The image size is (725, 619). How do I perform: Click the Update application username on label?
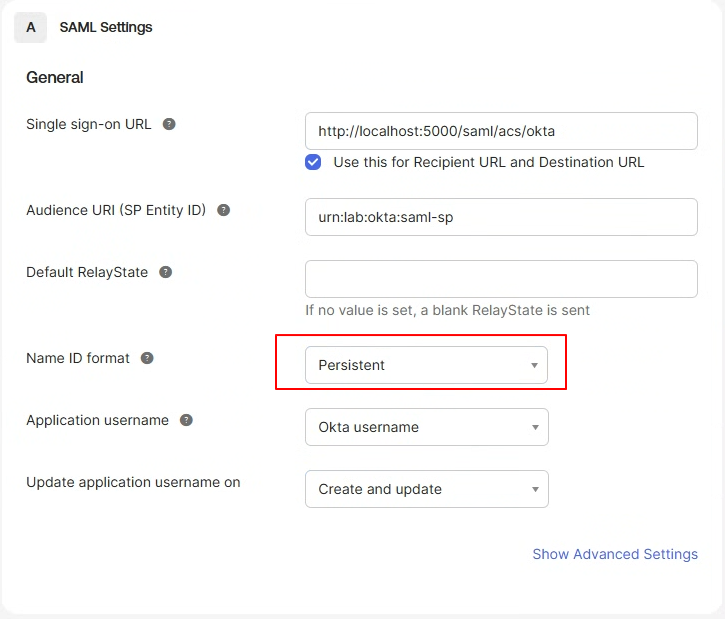[133, 482]
